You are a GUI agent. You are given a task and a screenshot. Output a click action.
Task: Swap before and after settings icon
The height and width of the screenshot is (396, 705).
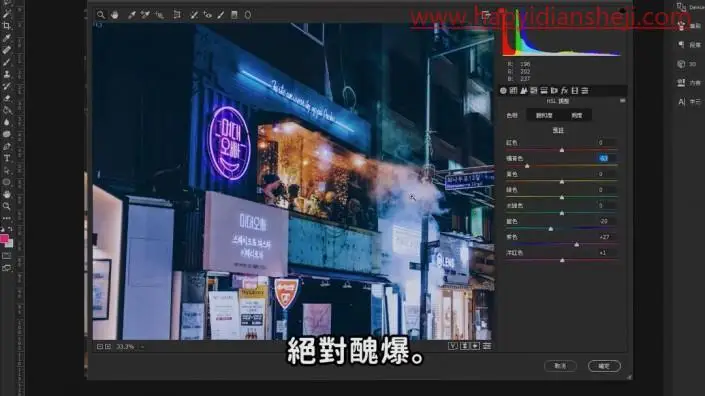(x=465, y=346)
